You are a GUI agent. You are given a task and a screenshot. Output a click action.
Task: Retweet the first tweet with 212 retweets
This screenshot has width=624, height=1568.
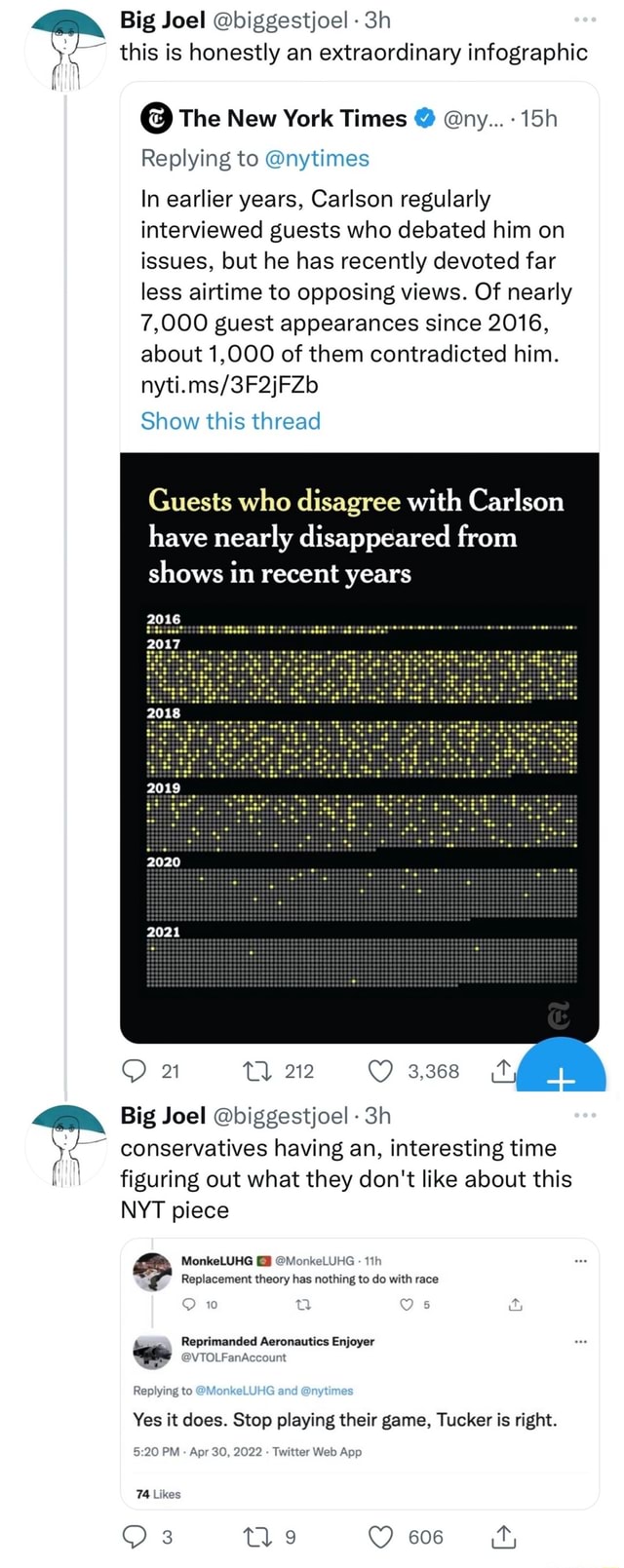(255, 1071)
